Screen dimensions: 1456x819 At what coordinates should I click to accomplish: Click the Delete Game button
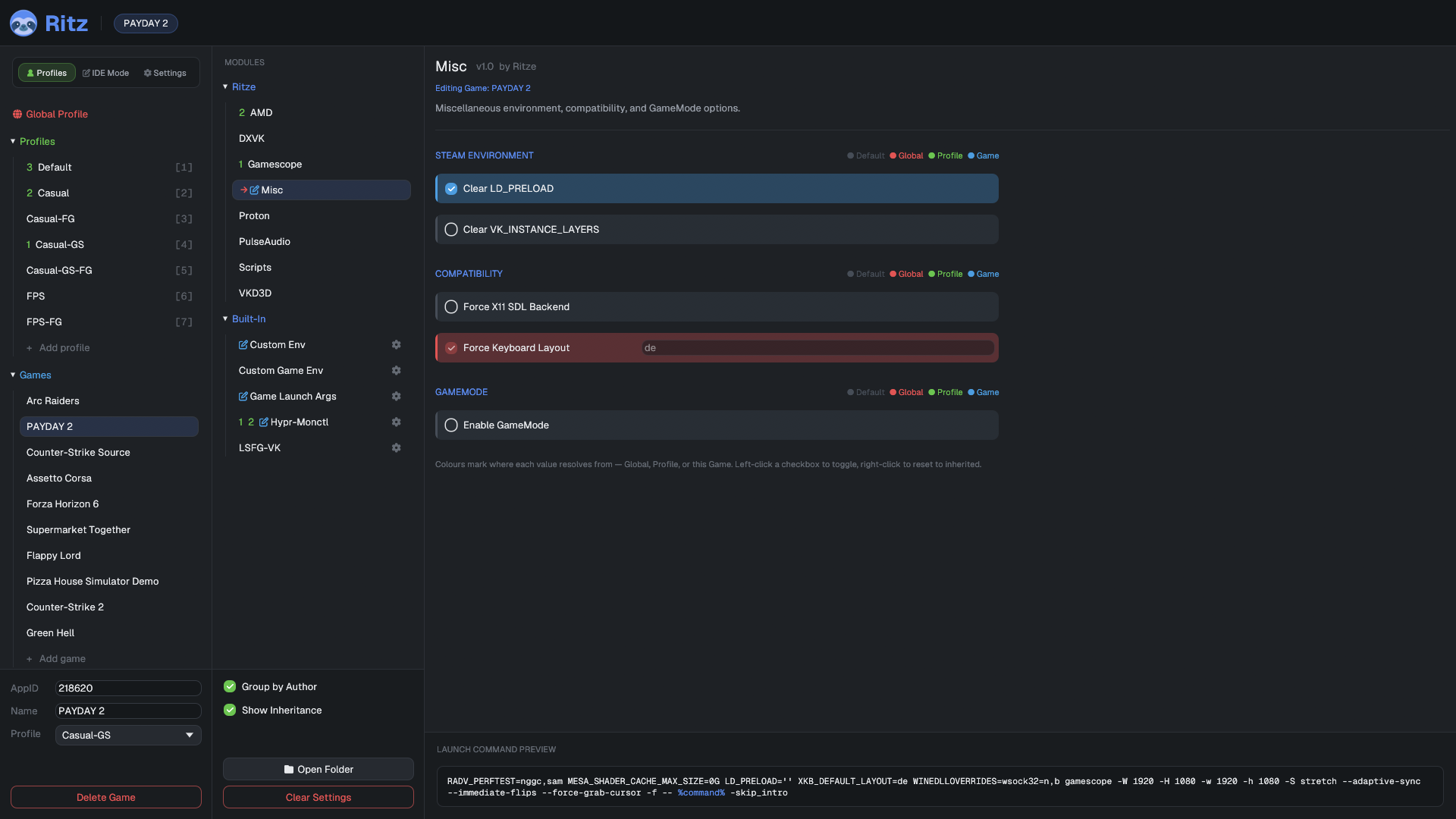[106, 797]
